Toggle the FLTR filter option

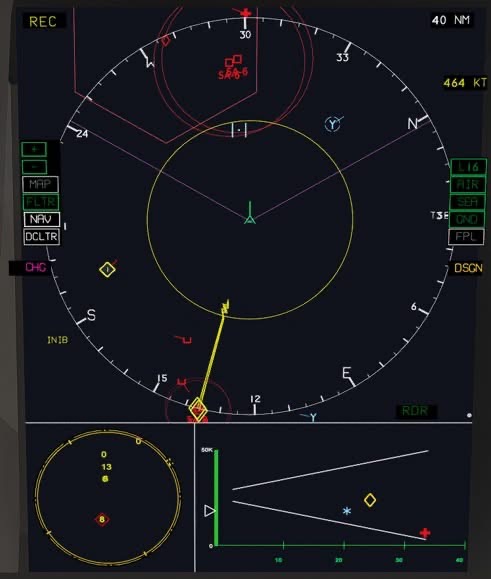click(41, 202)
